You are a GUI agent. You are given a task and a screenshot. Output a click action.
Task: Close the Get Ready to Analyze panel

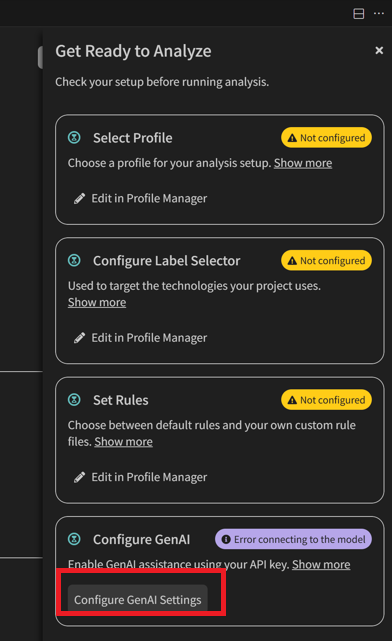(x=379, y=50)
